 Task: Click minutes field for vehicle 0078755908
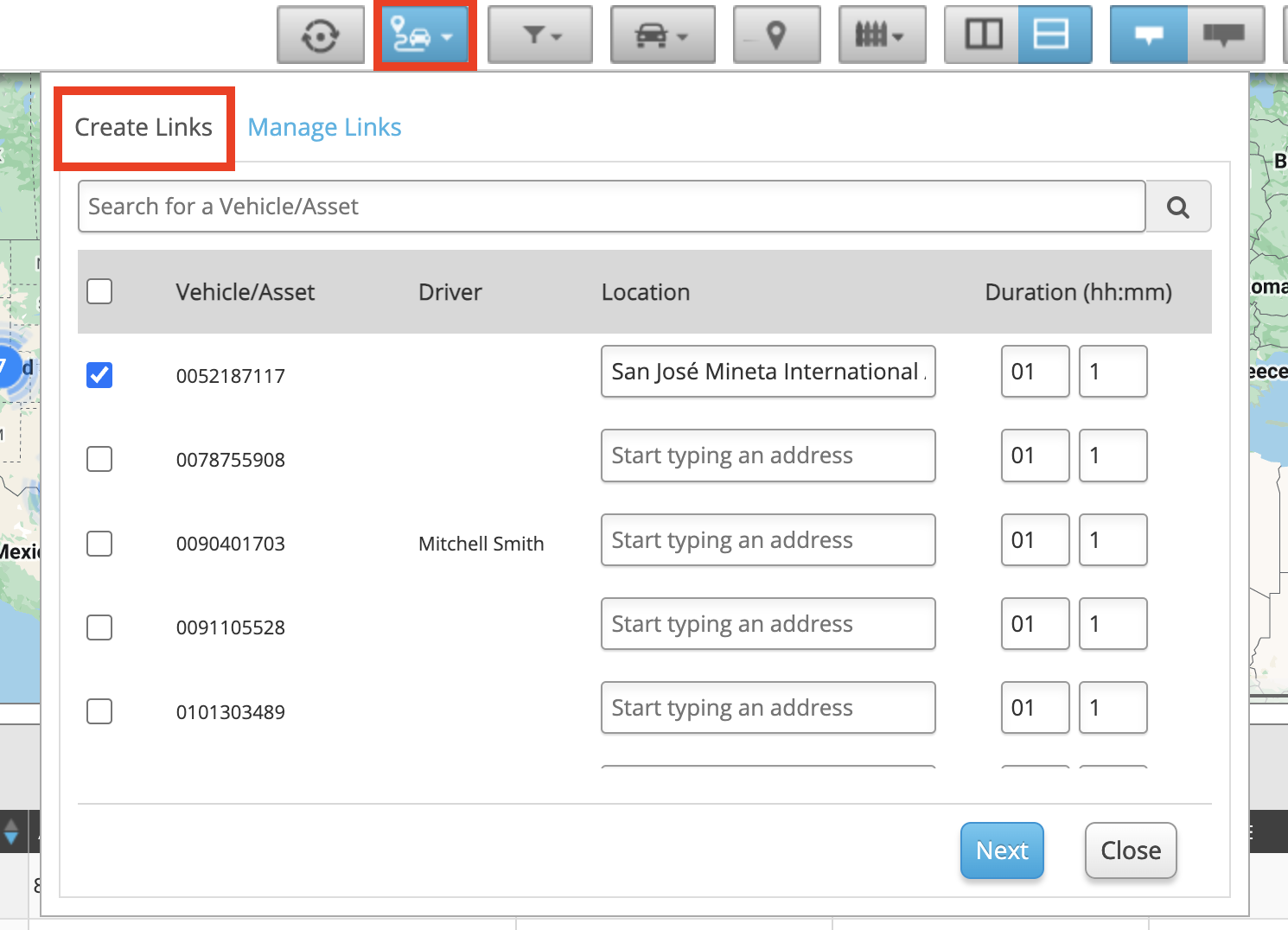[x=1113, y=455]
